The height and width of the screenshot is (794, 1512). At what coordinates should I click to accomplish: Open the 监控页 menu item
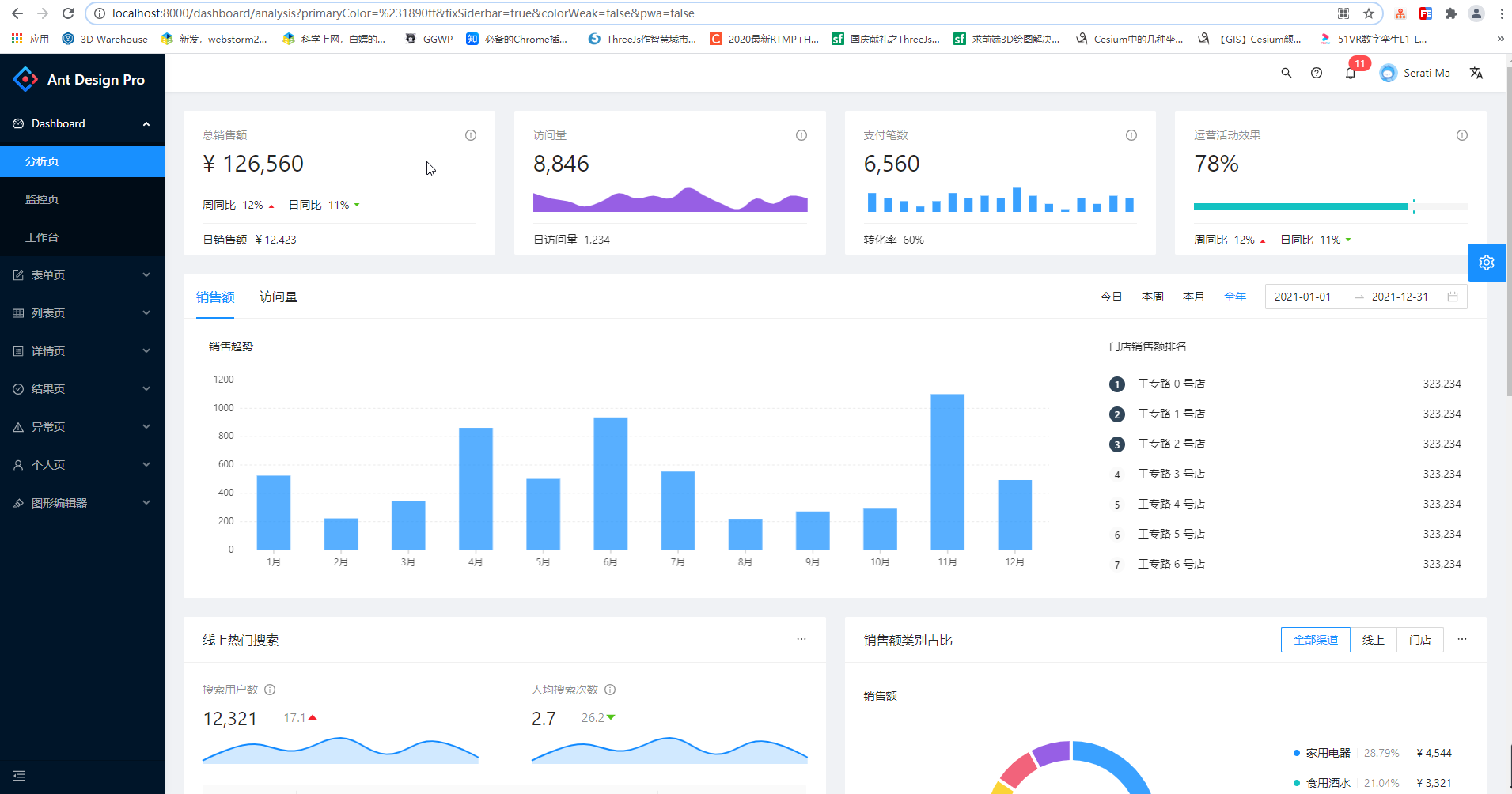point(82,199)
